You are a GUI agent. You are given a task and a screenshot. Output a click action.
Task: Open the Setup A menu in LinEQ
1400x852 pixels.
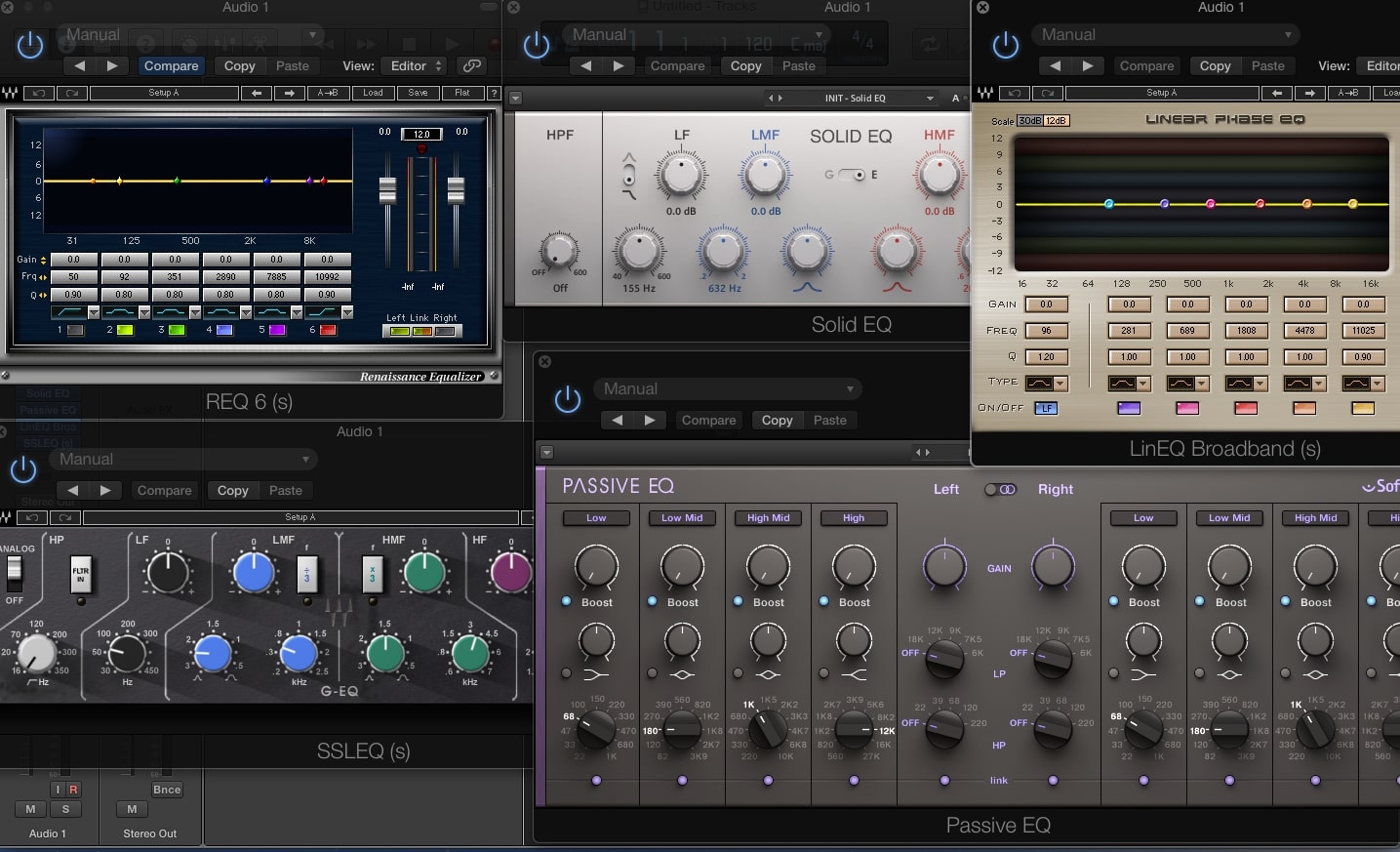point(1161,93)
